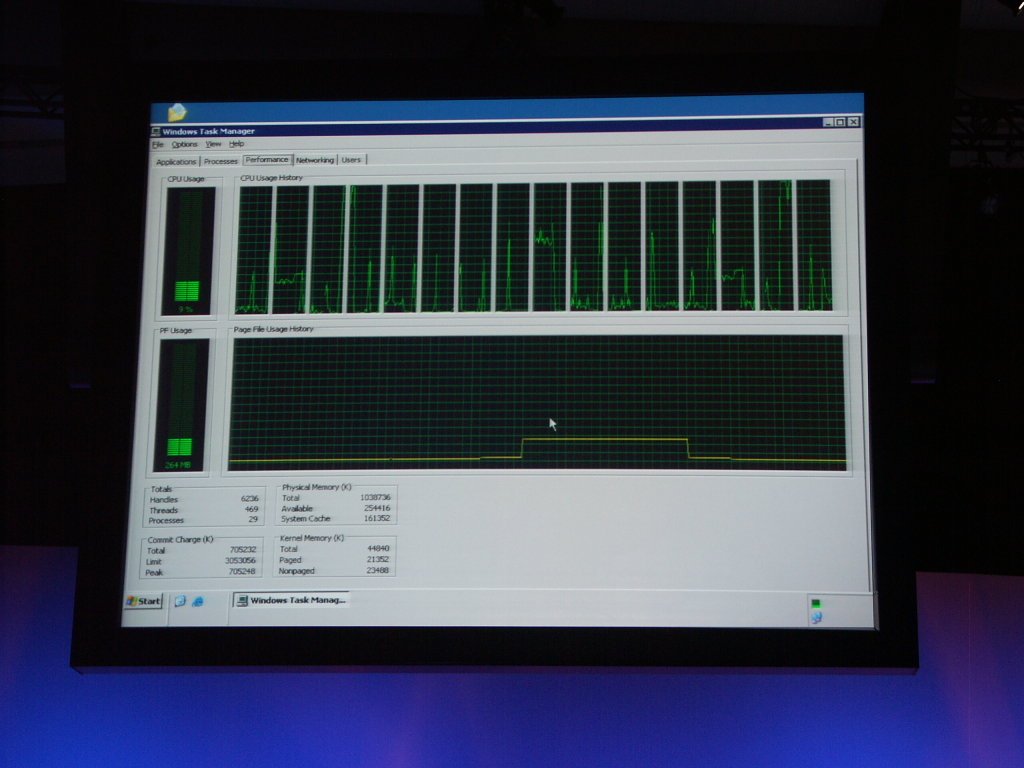Viewport: 1024px width, 768px height.
Task: Click the Processes value 29
Action: (x=253, y=519)
